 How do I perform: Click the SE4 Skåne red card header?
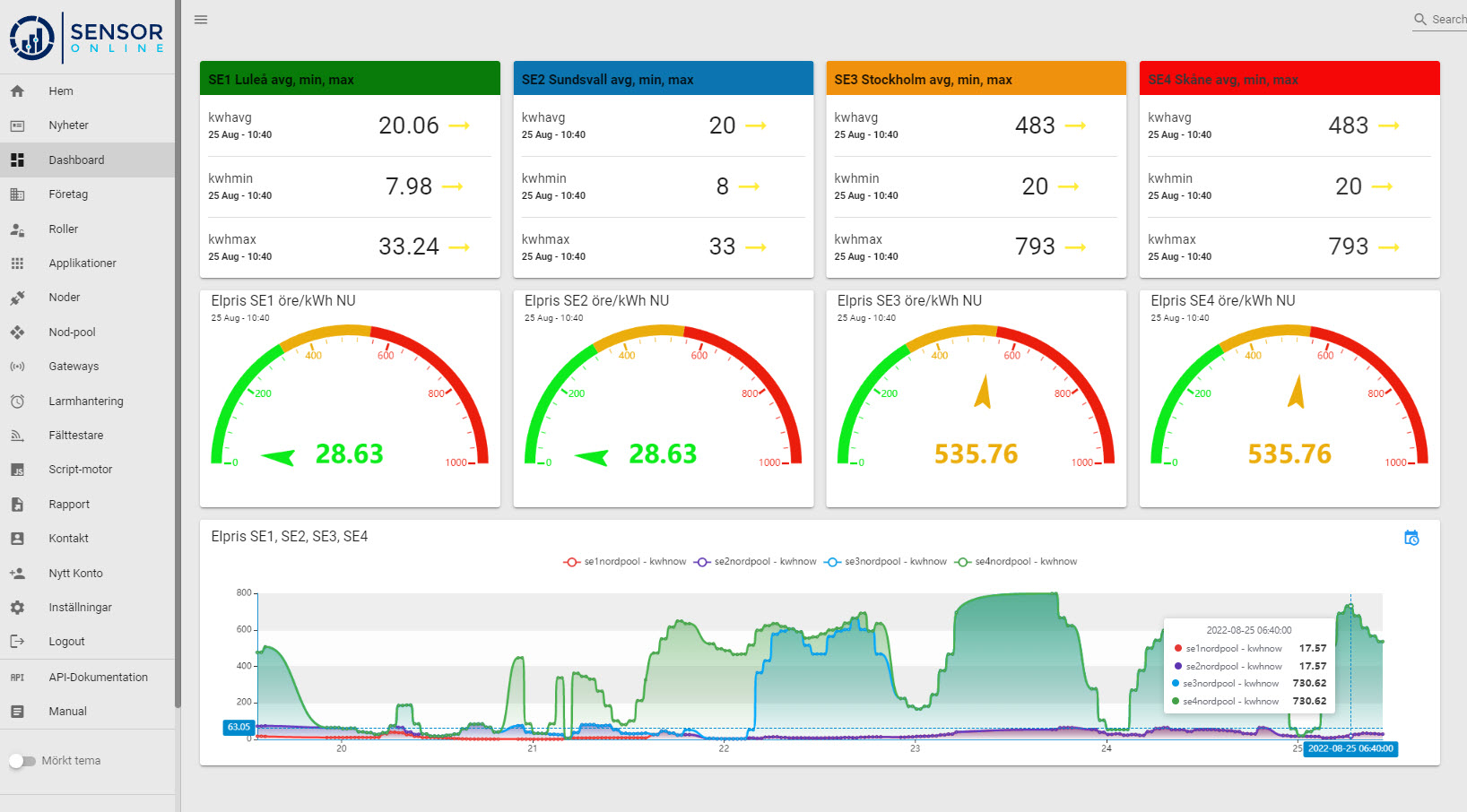1289,79
